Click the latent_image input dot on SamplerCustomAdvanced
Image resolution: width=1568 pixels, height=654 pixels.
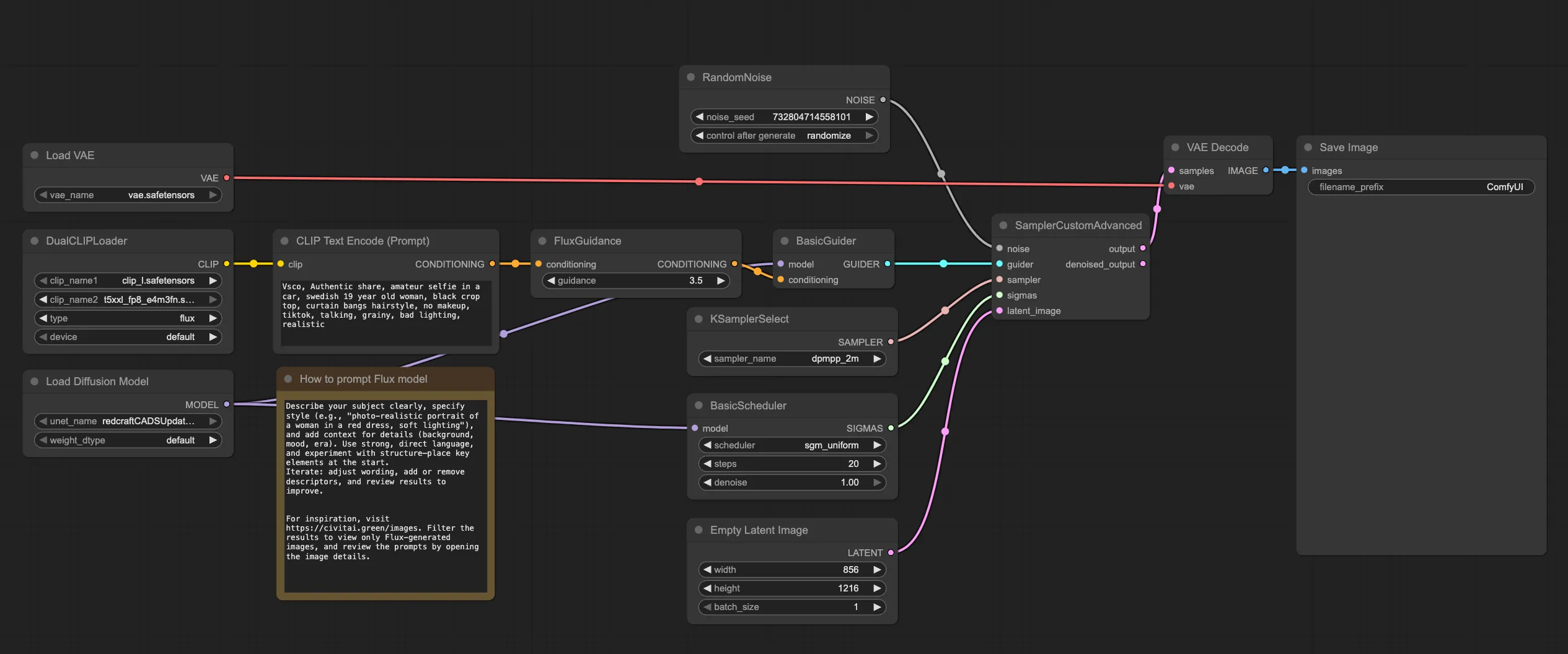click(999, 310)
